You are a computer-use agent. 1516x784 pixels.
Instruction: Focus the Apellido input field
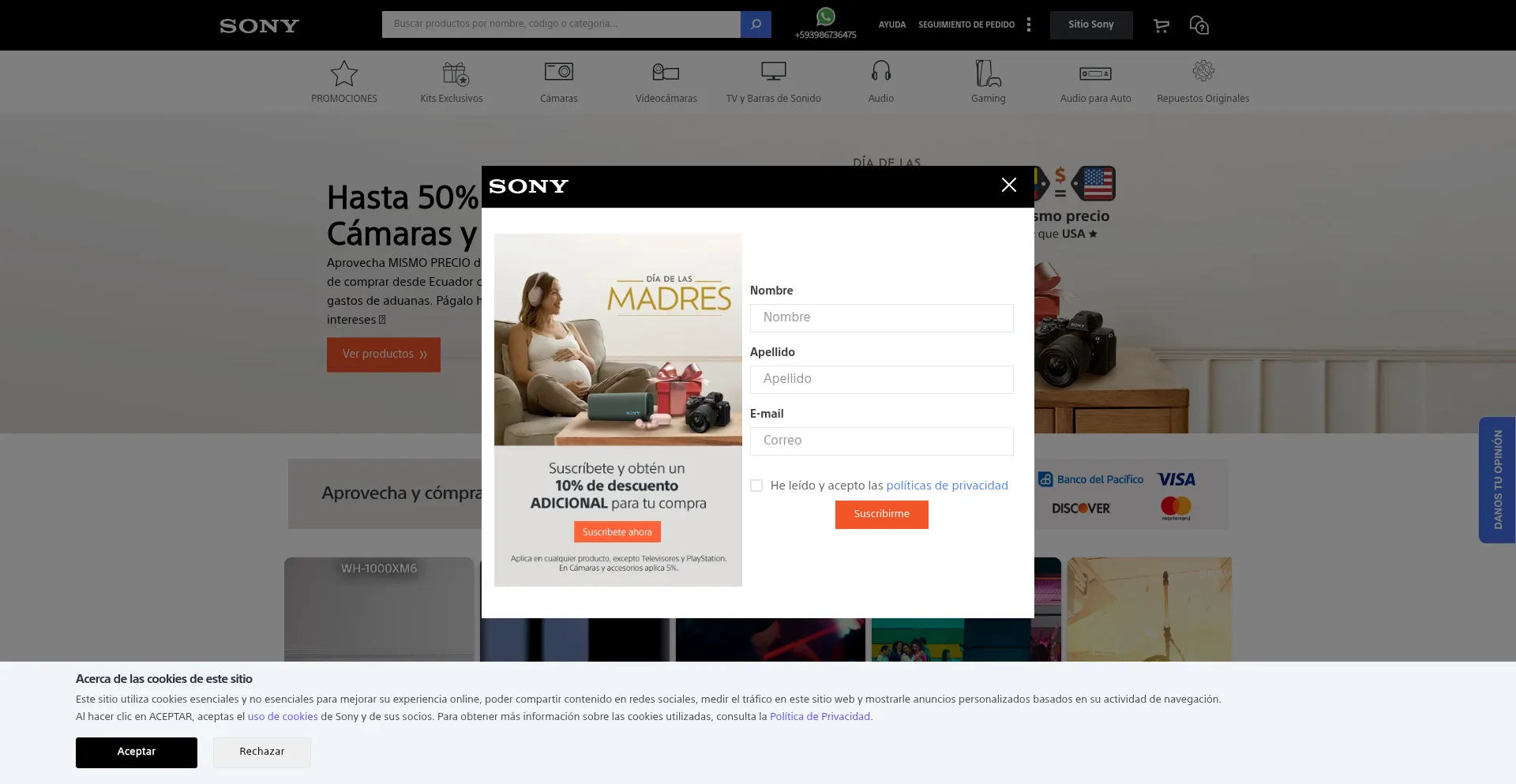tap(881, 379)
